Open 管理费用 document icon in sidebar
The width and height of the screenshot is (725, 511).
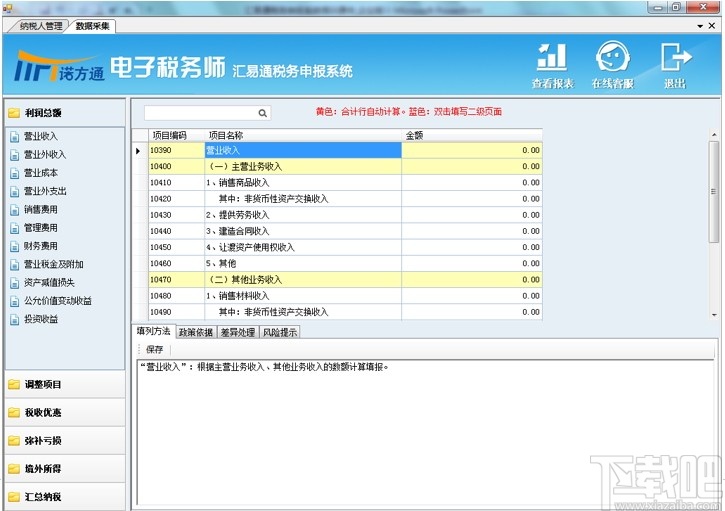(x=15, y=228)
